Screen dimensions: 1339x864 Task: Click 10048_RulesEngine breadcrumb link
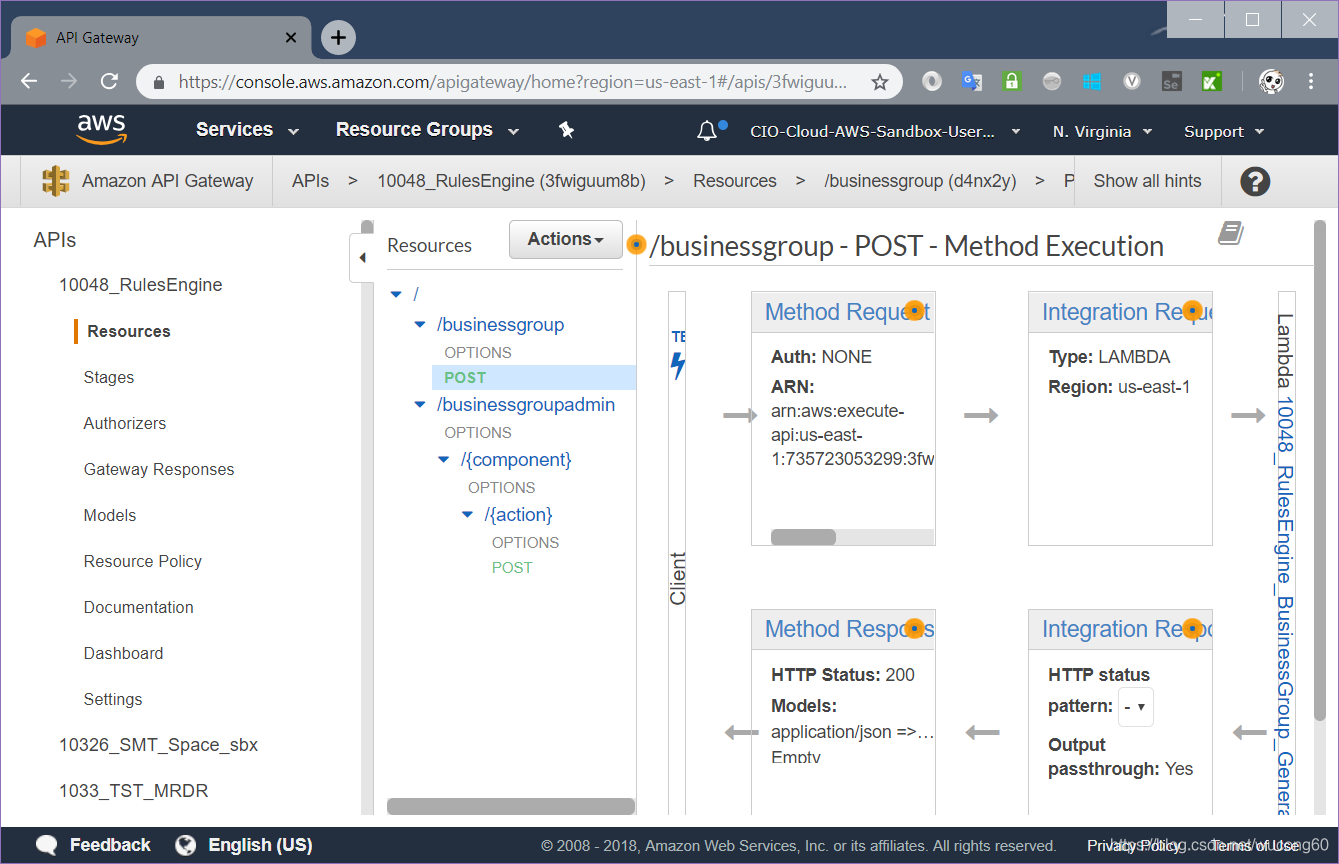511,181
